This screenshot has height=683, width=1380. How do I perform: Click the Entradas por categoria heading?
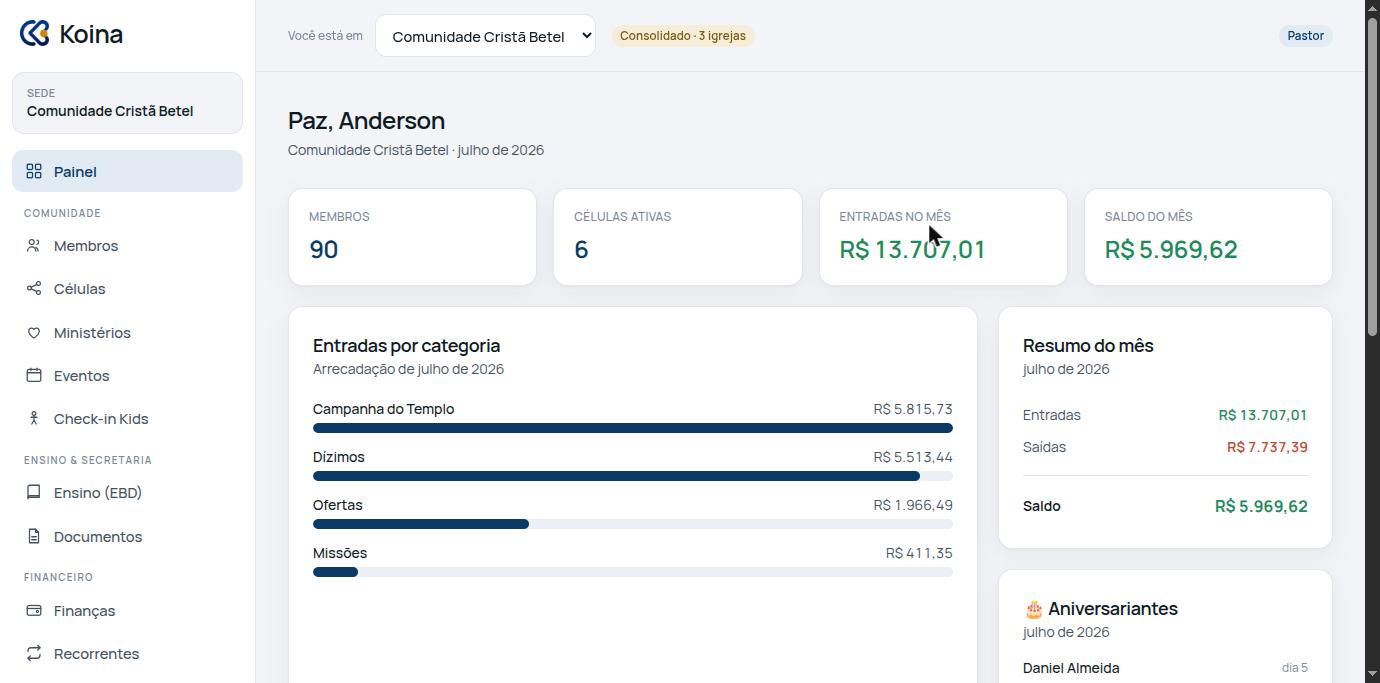click(x=406, y=345)
